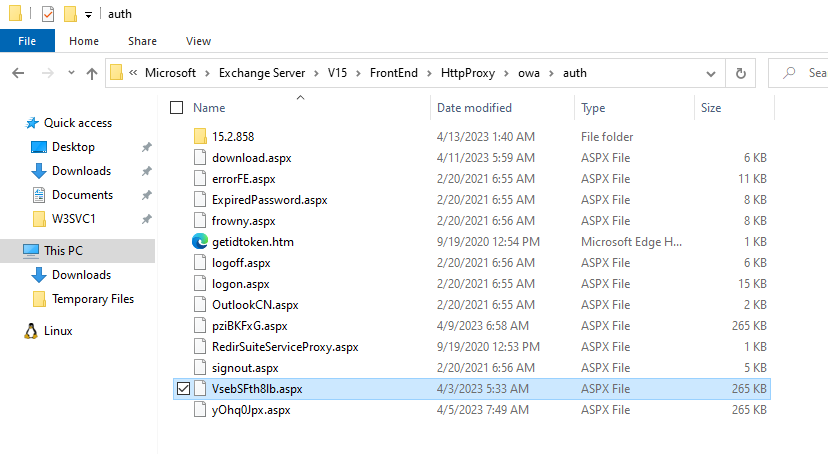
Task: Select the ExpiredPassword.aspx file icon
Action: point(200,200)
